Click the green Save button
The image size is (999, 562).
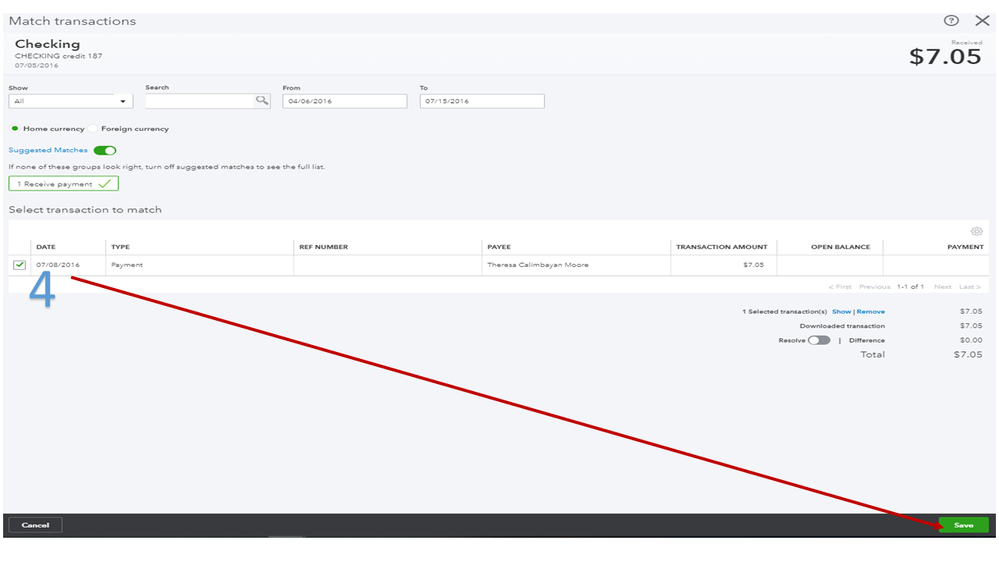point(963,525)
